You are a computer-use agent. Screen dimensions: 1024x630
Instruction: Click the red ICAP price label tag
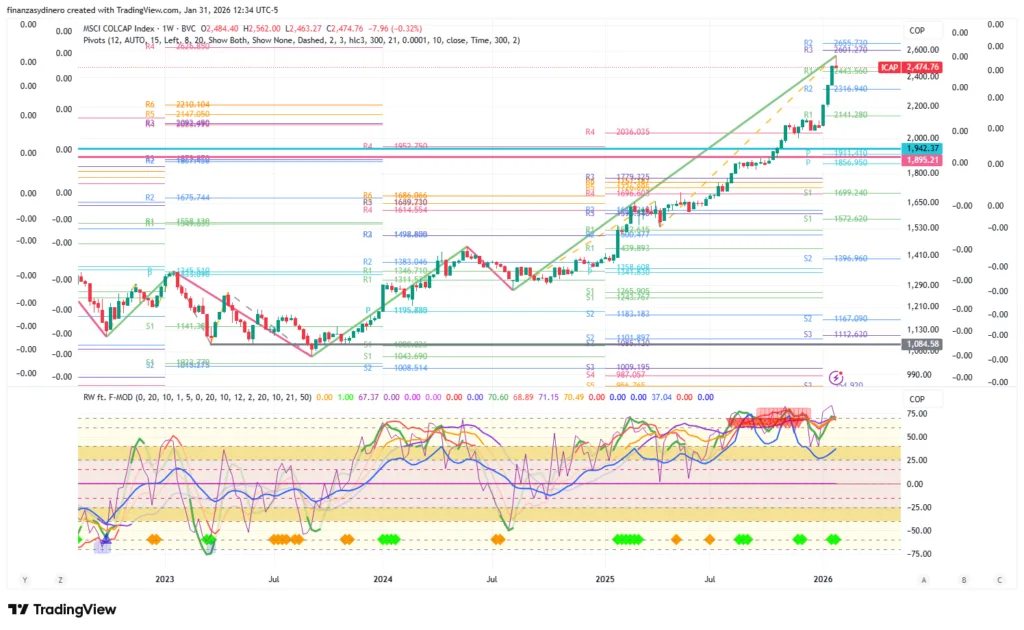[888, 67]
